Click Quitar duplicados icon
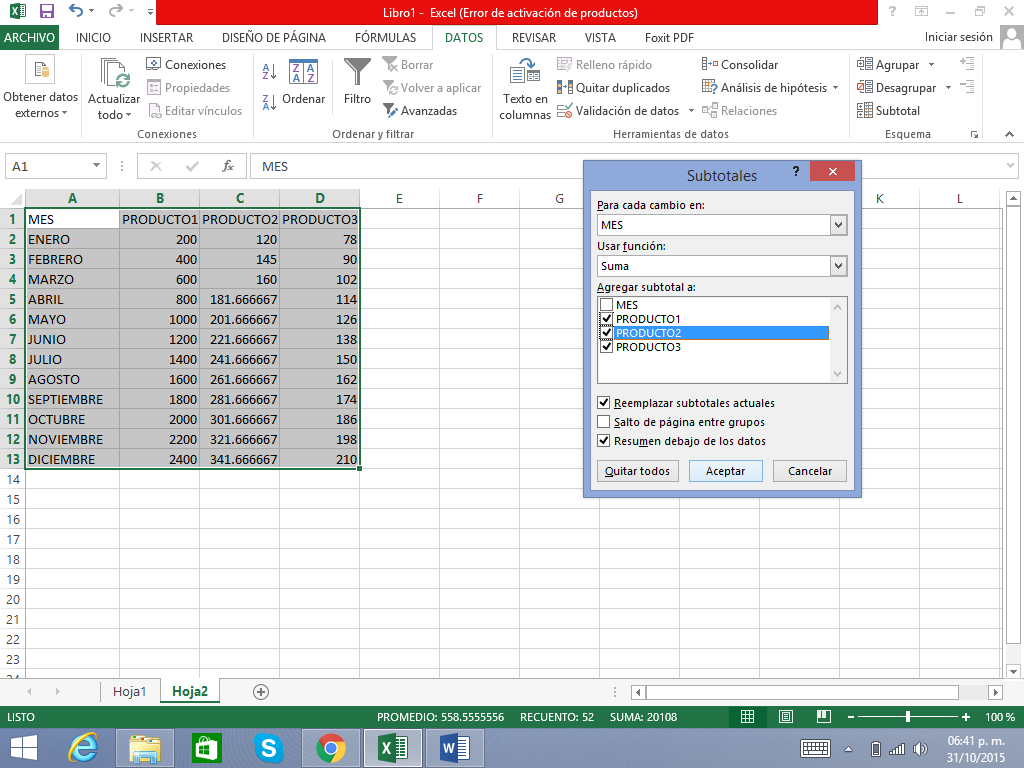Image resolution: width=1024 pixels, height=768 pixels. 565,88
